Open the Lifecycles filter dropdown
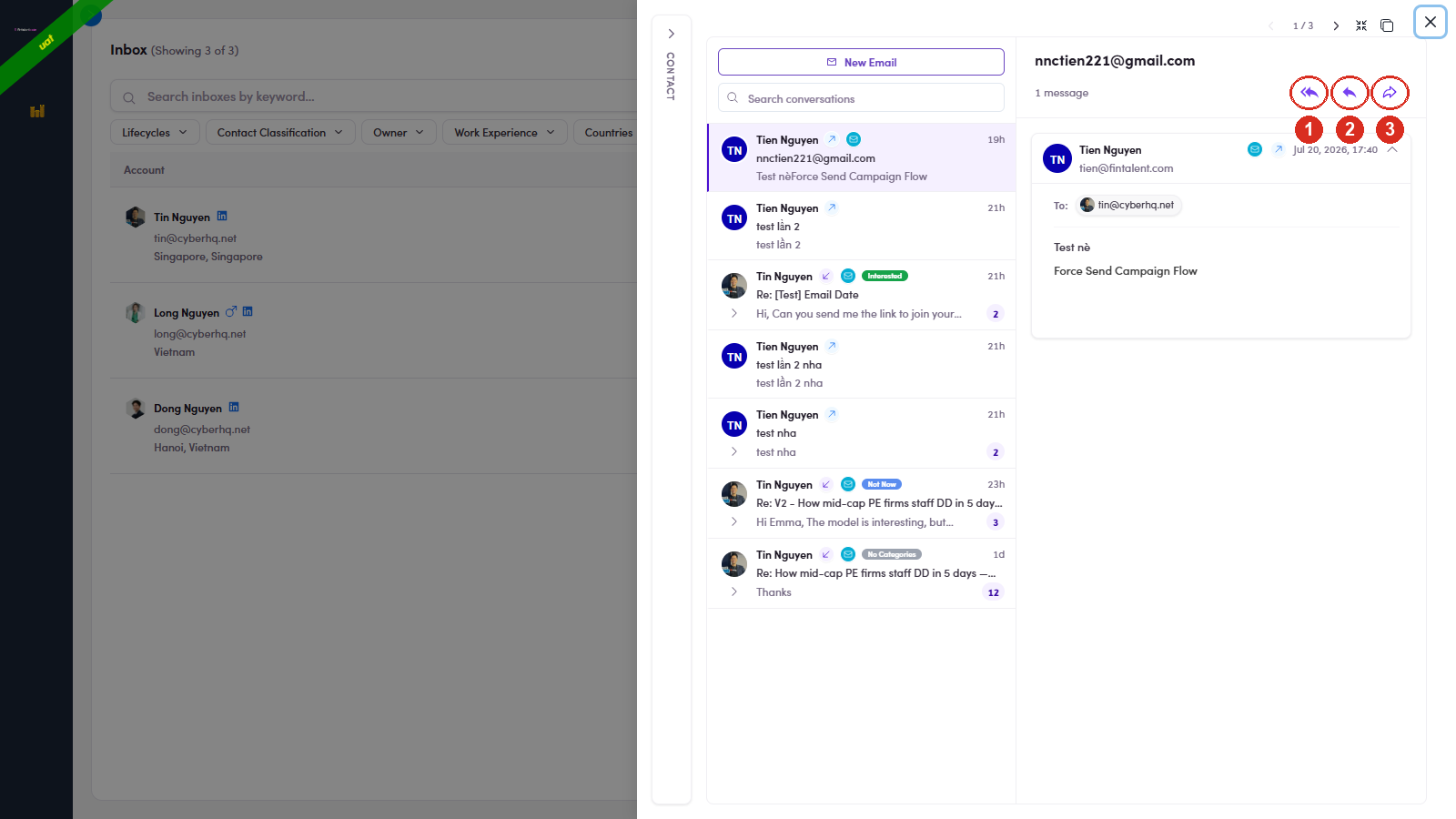Viewport: 1456px width, 819px height. point(156,132)
